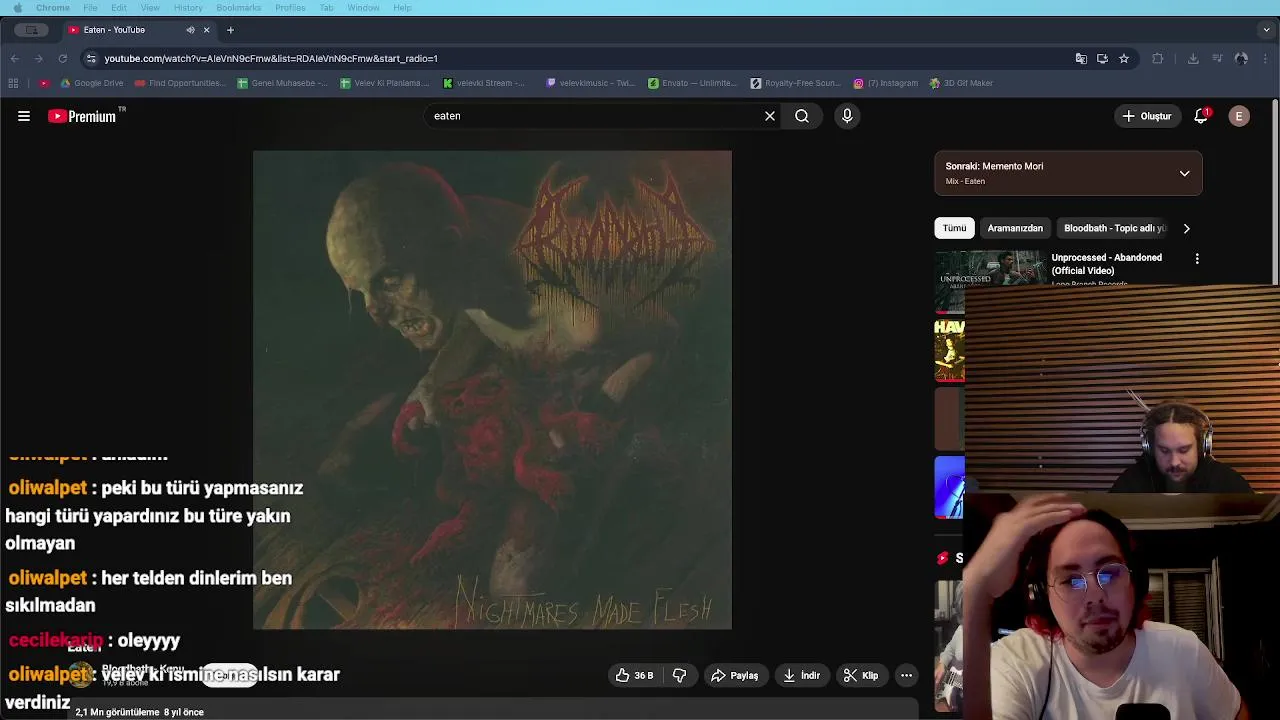This screenshot has height=720, width=1280.
Task: Open Google Drive bookmark
Action: point(92,83)
